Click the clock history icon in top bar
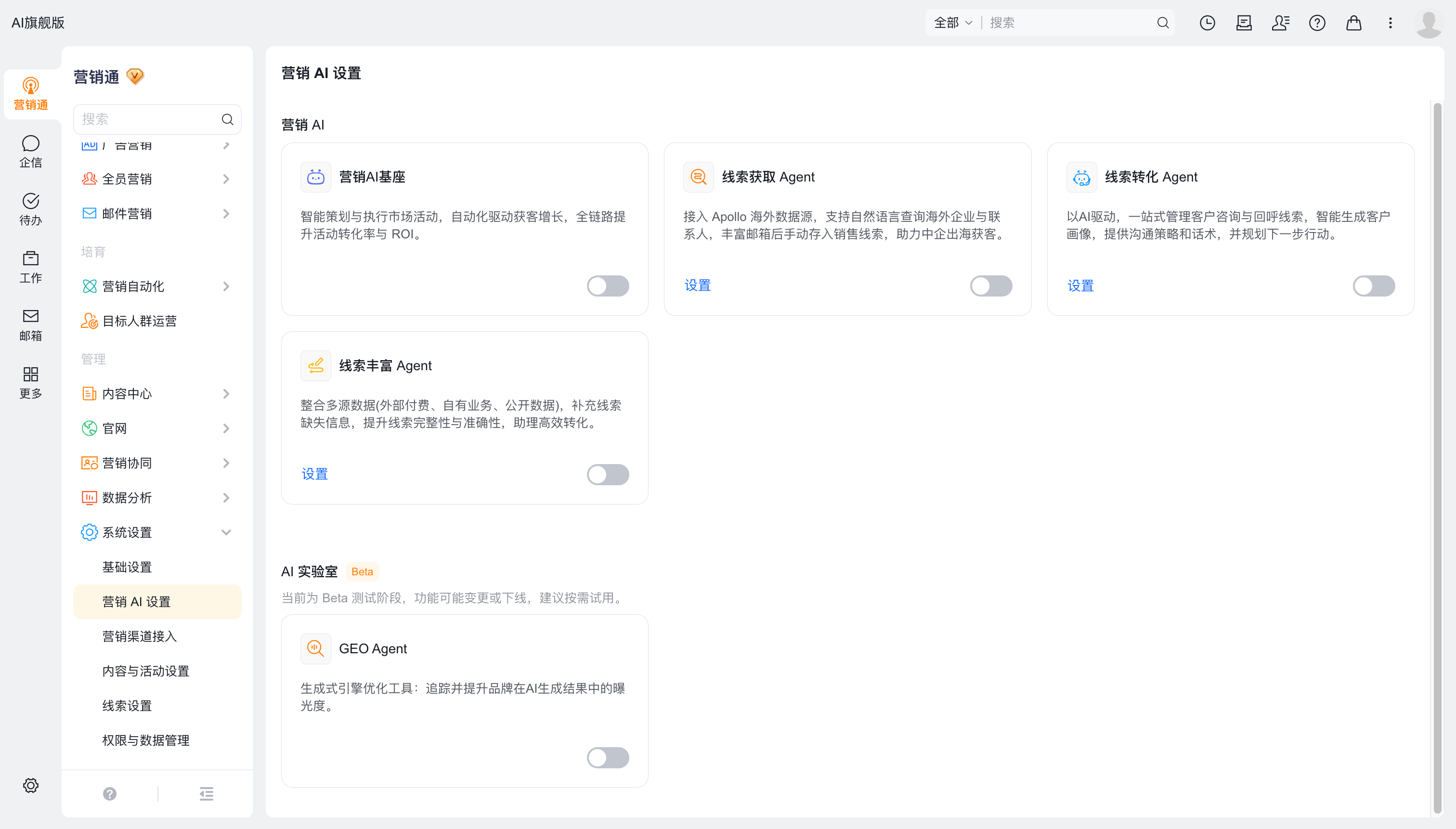 tap(1207, 23)
